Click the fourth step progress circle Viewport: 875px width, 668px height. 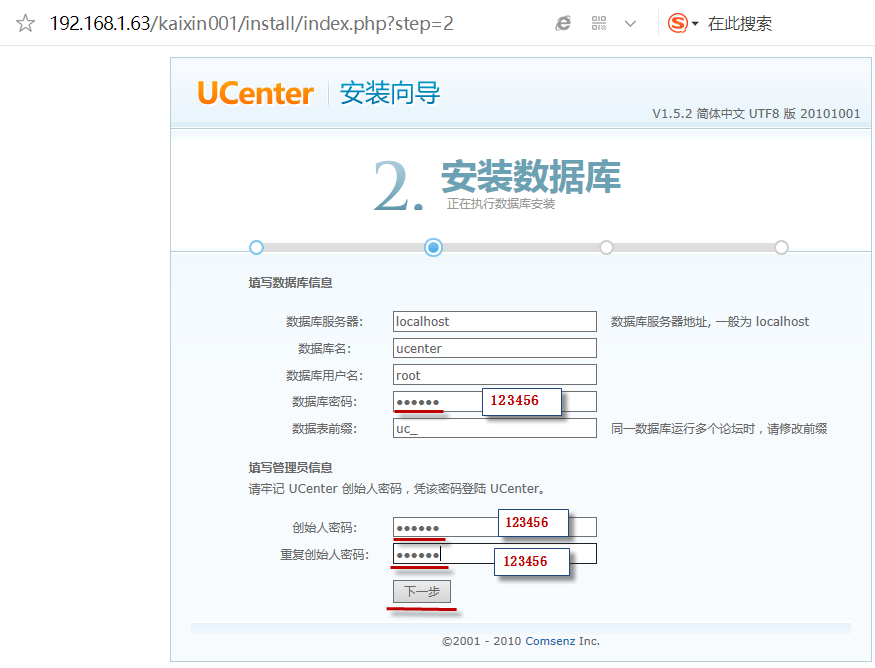coord(781,247)
